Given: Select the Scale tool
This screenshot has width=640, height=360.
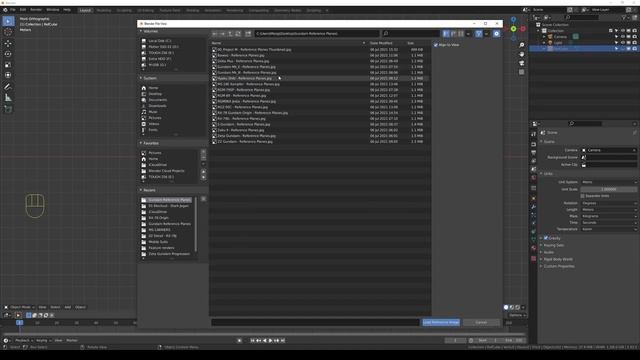Looking at the screenshot, I should [x=8, y=64].
